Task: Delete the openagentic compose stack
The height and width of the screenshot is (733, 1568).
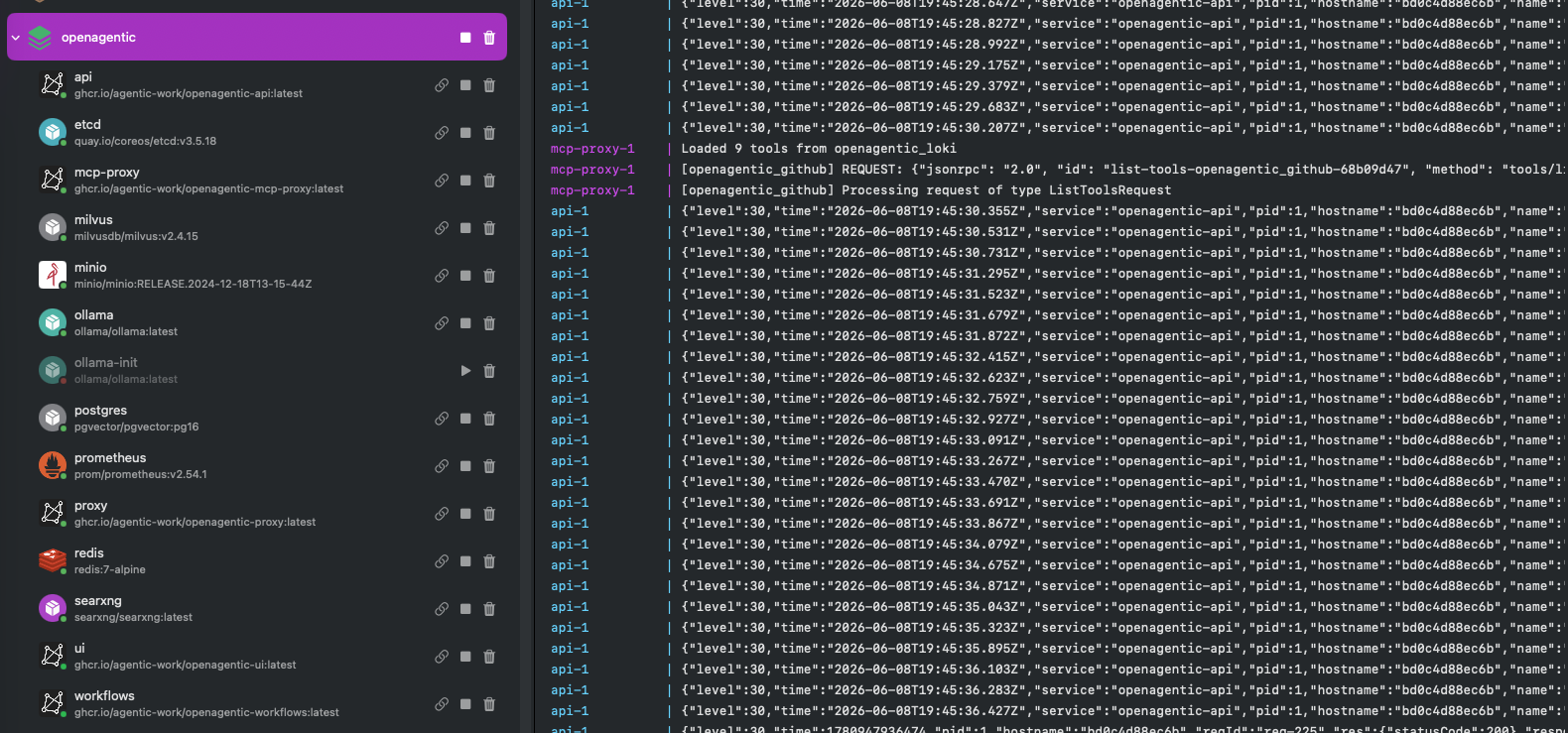Action: 489,38
